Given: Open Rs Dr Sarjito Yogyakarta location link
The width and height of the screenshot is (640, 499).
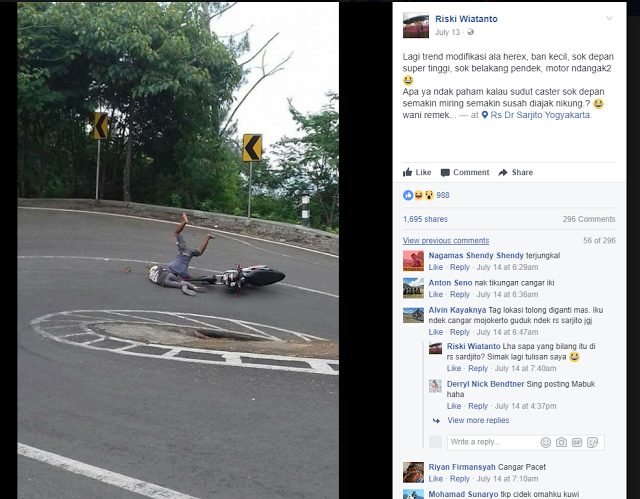Looking at the screenshot, I should point(540,115).
